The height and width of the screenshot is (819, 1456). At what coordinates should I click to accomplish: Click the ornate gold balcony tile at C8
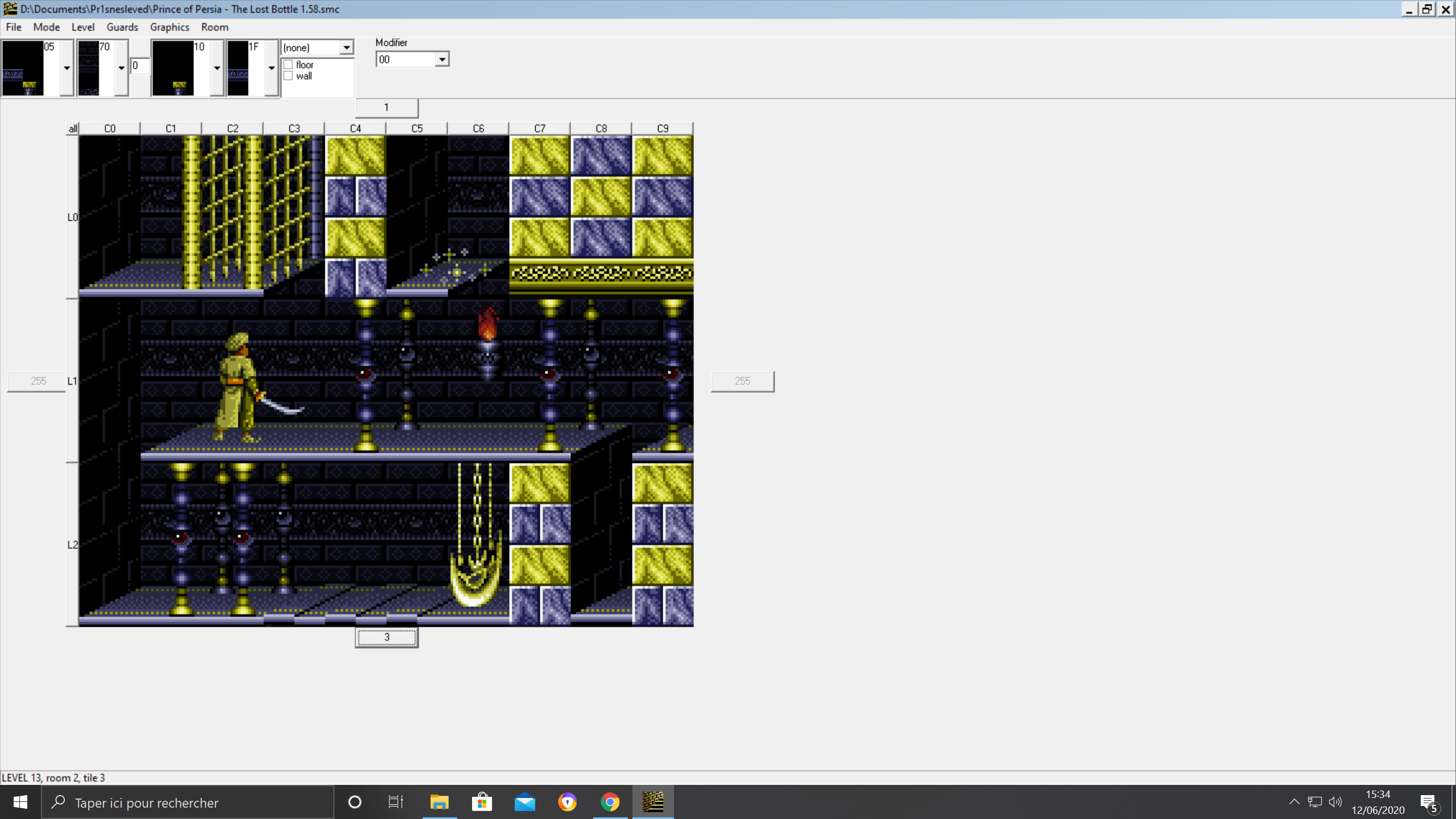tap(601, 276)
